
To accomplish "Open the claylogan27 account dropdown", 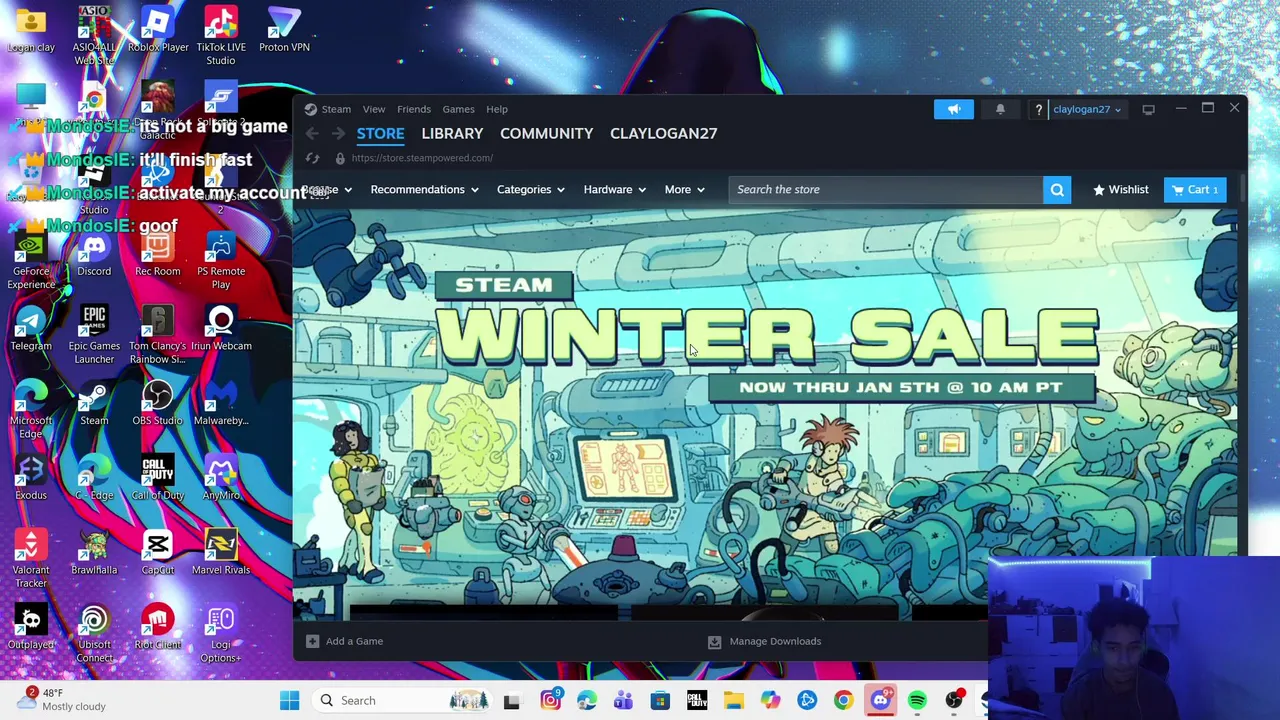I will point(1086,109).
